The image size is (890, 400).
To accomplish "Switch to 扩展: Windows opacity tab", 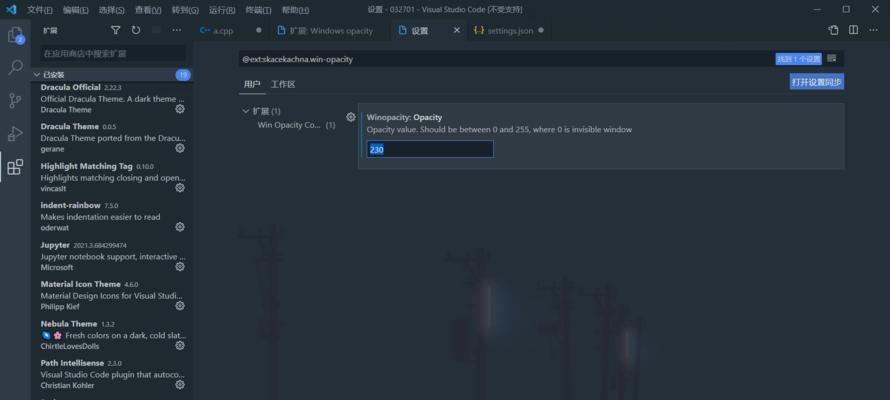I will (x=331, y=31).
